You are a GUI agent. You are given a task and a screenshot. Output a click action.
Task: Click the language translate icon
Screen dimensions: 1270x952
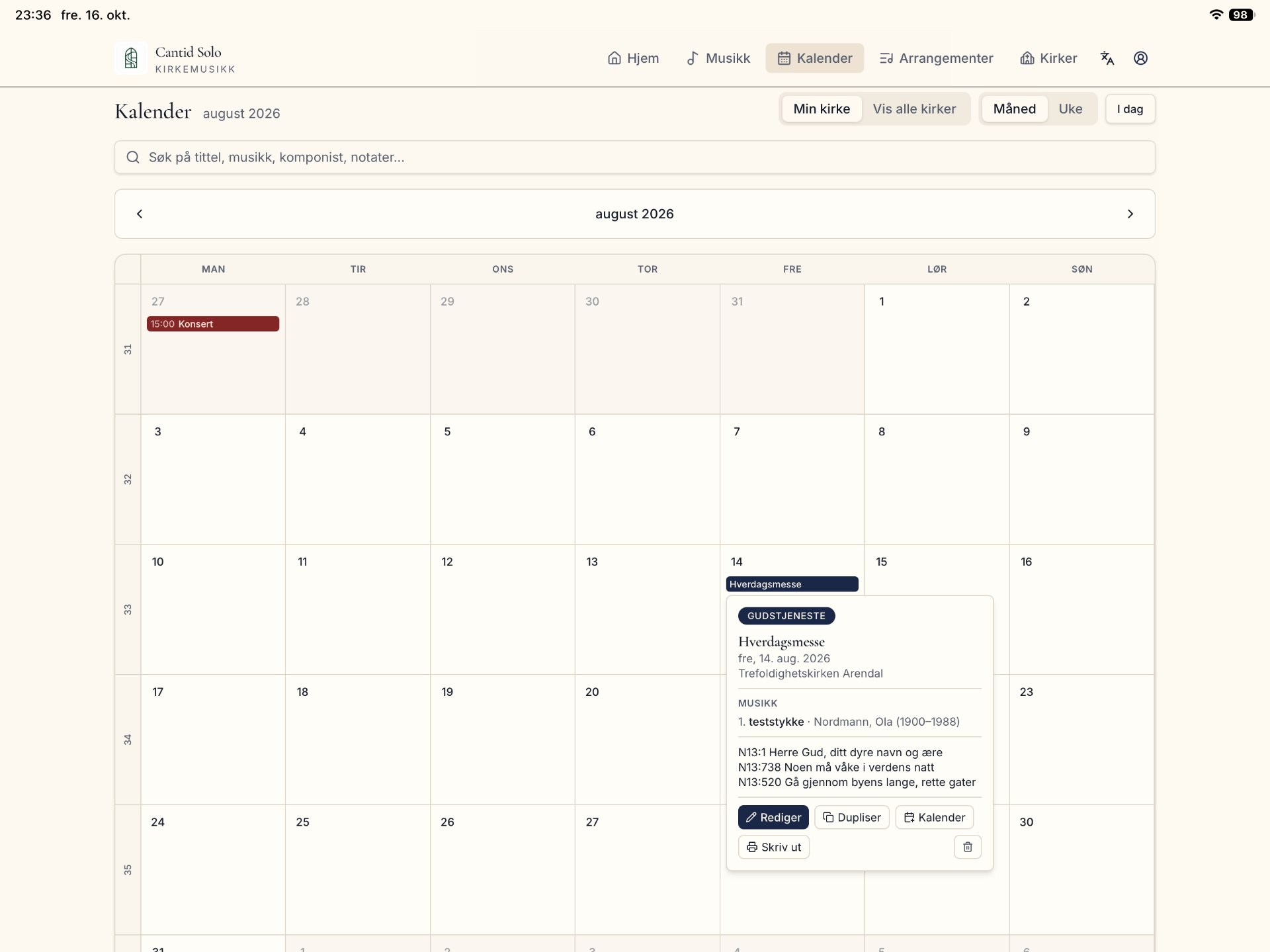[1107, 58]
